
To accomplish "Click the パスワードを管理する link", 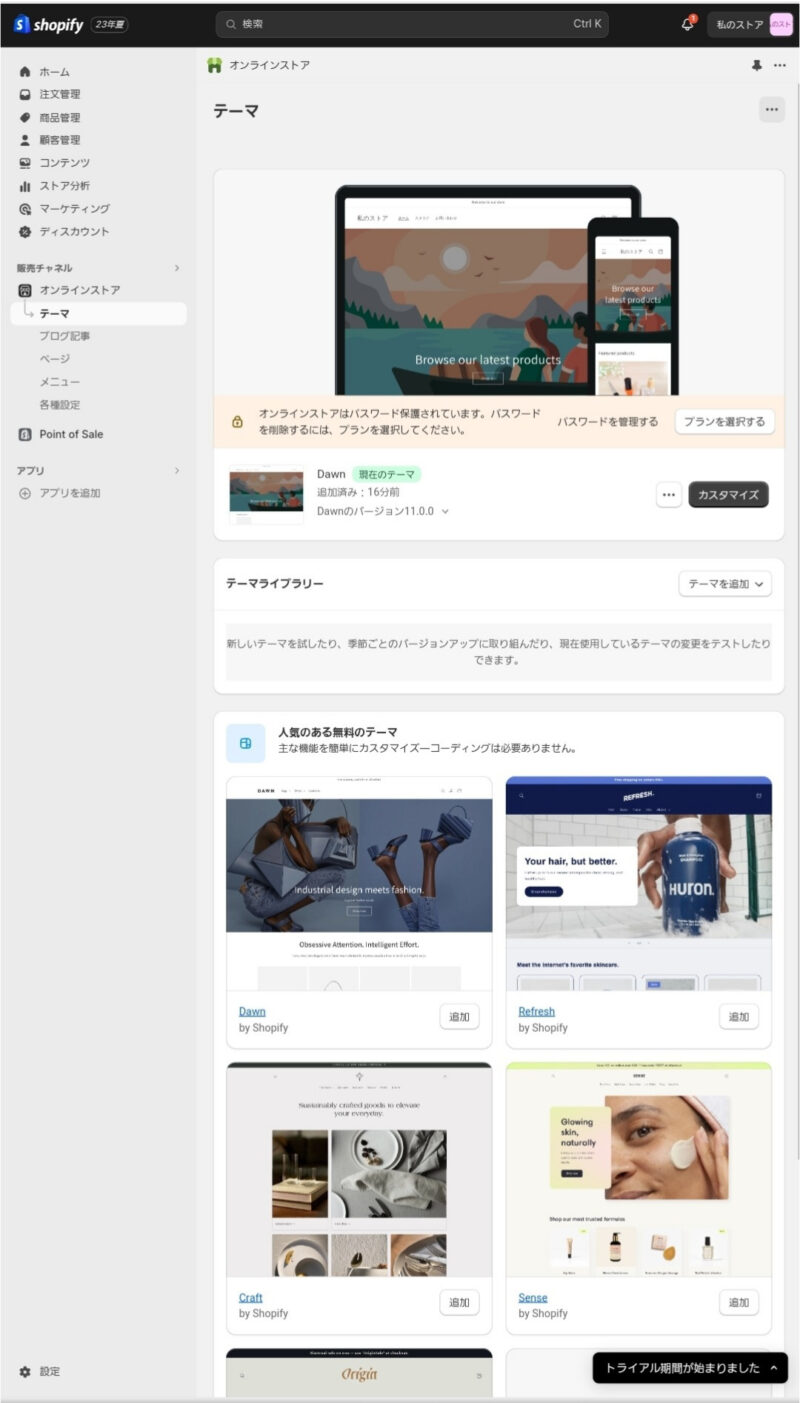I will click(608, 422).
